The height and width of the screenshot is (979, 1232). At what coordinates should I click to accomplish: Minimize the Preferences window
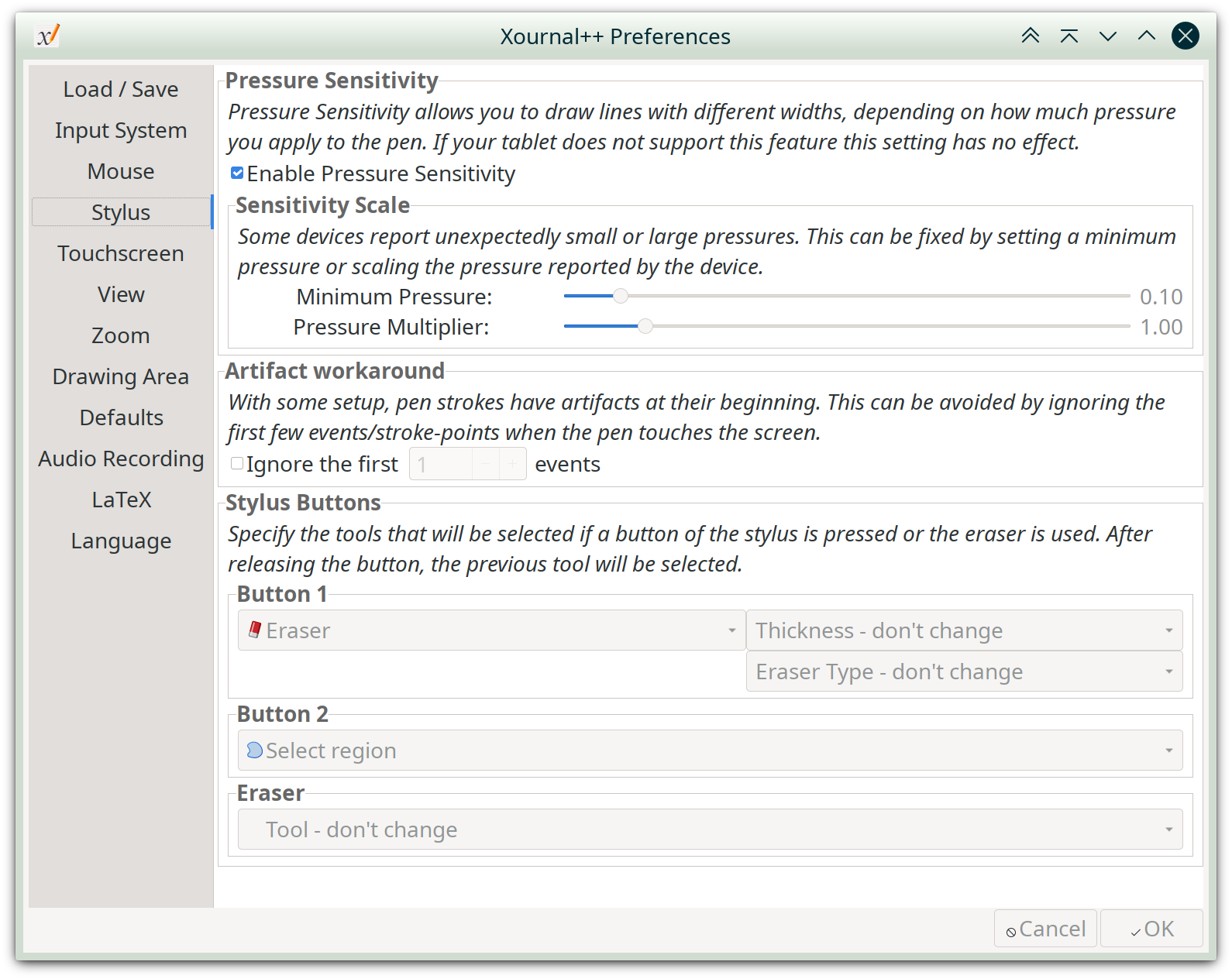point(1108,36)
